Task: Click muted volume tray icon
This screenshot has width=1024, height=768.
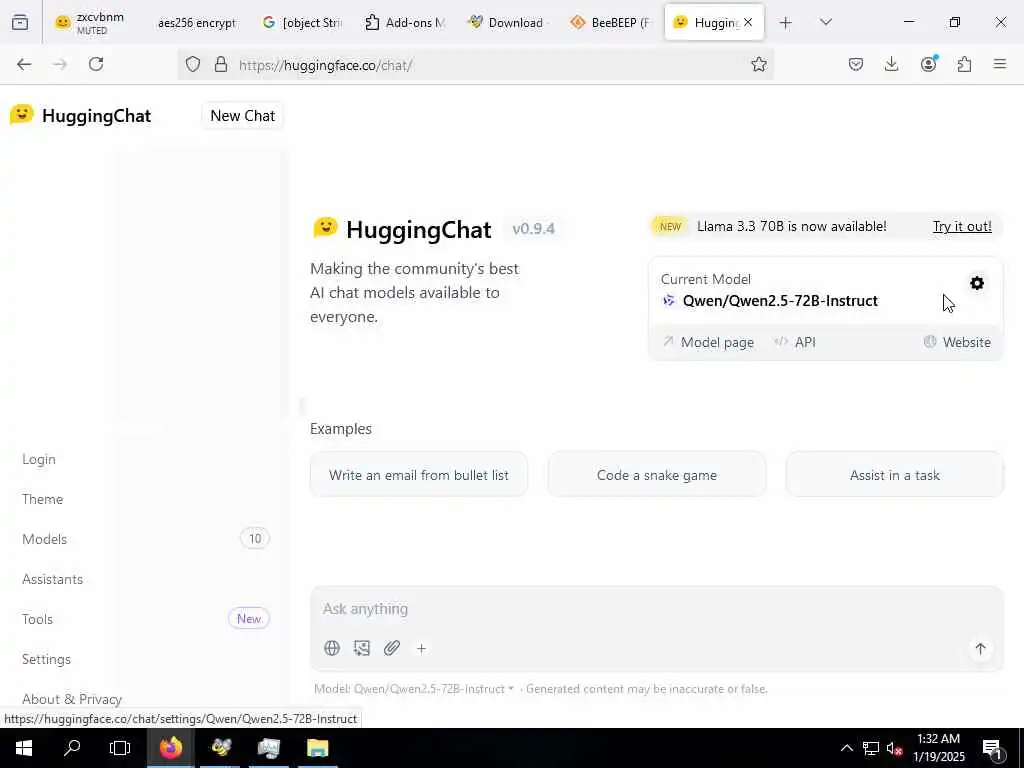Action: [893, 748]
